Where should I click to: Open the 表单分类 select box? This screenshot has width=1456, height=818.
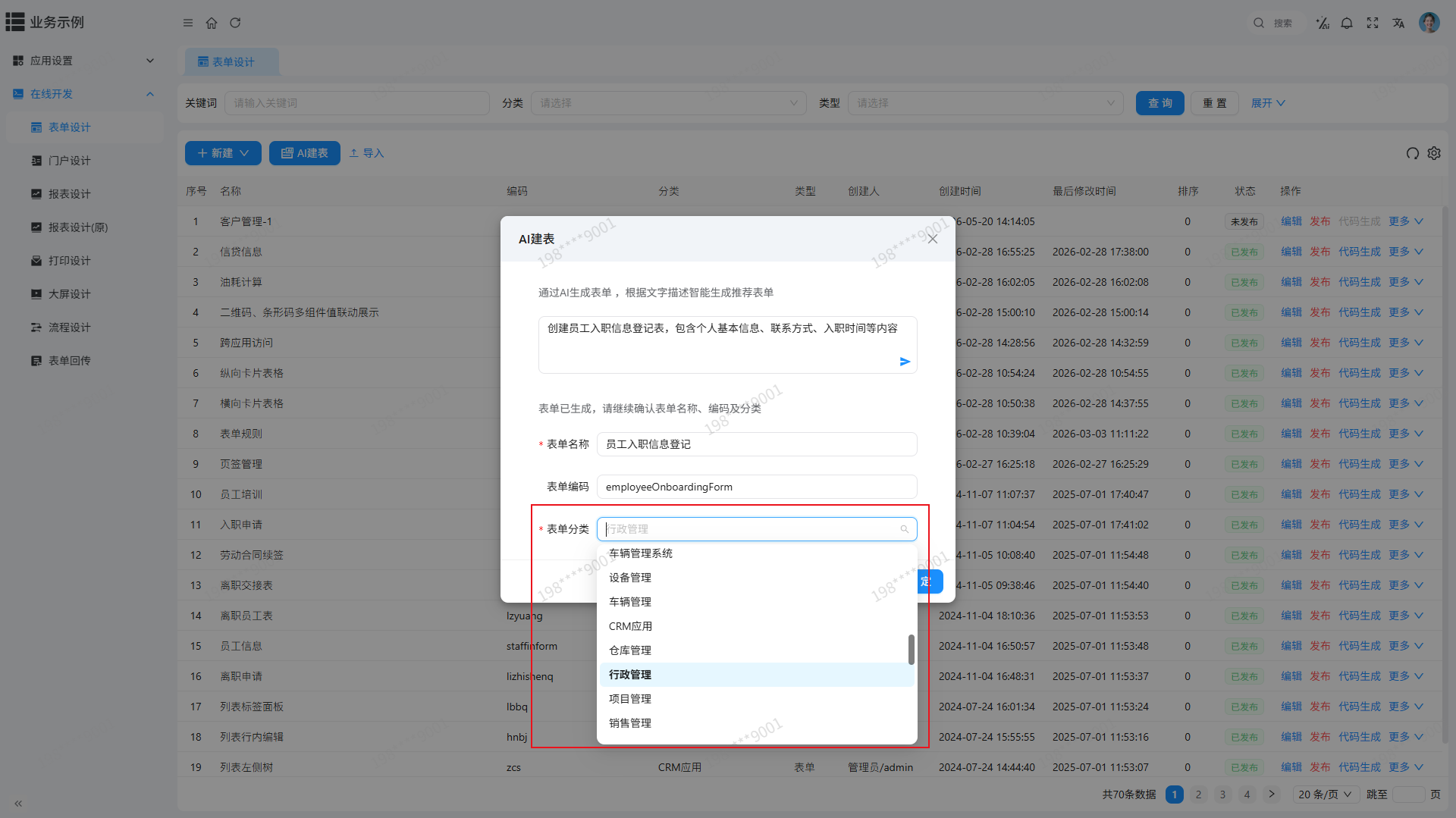click(757, 529)
